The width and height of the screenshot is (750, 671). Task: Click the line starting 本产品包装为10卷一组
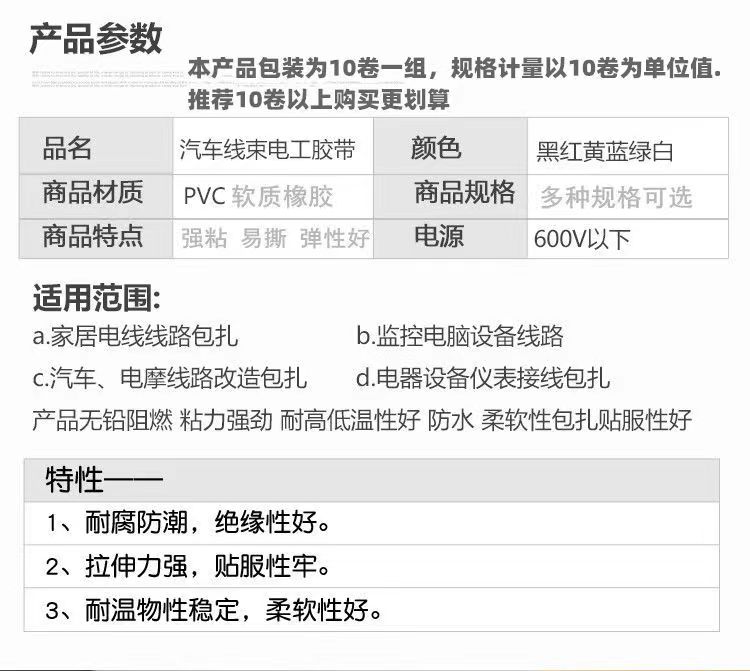[455, 68]
